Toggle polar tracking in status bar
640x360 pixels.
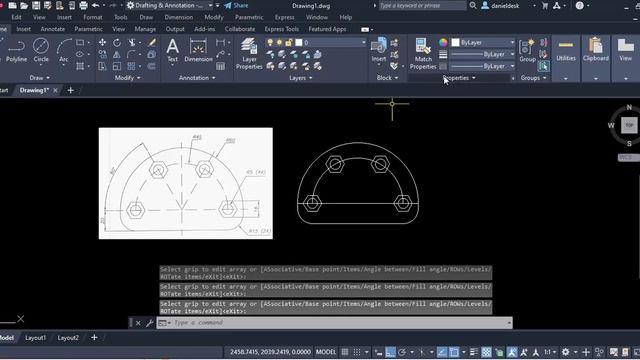[x=402, y=352]
